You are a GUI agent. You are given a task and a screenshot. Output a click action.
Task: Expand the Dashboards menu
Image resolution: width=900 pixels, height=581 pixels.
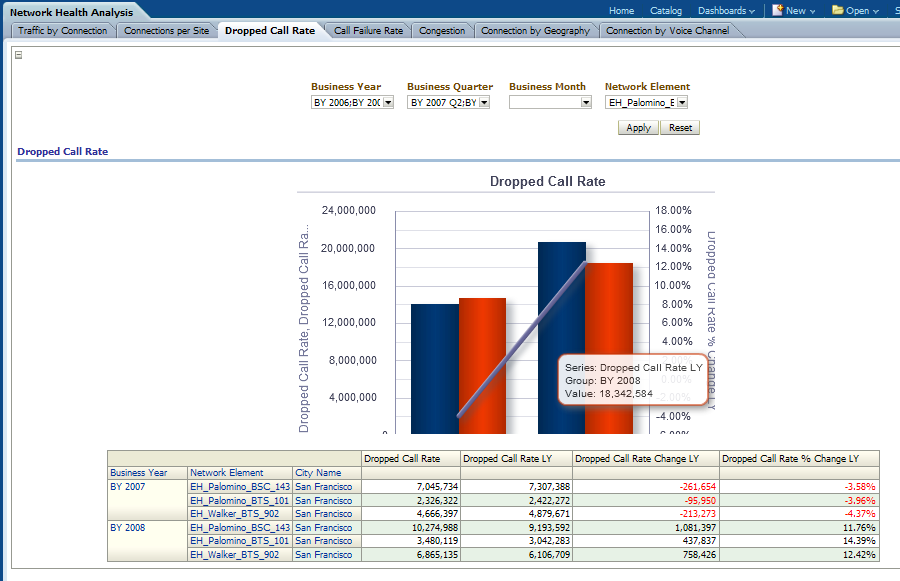(x=726, y=11)
